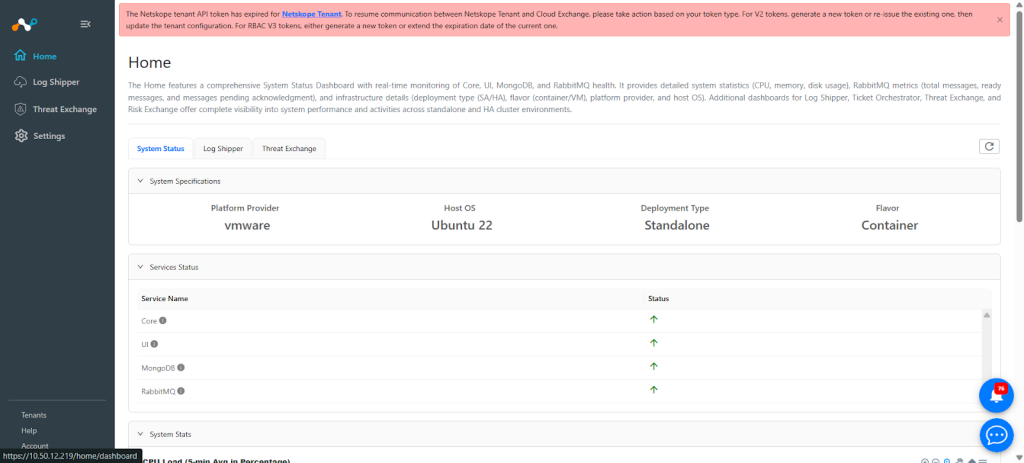Click the green up arrow for MongoDB
This screenshot has width=1024, height=463.
point(653,366)
